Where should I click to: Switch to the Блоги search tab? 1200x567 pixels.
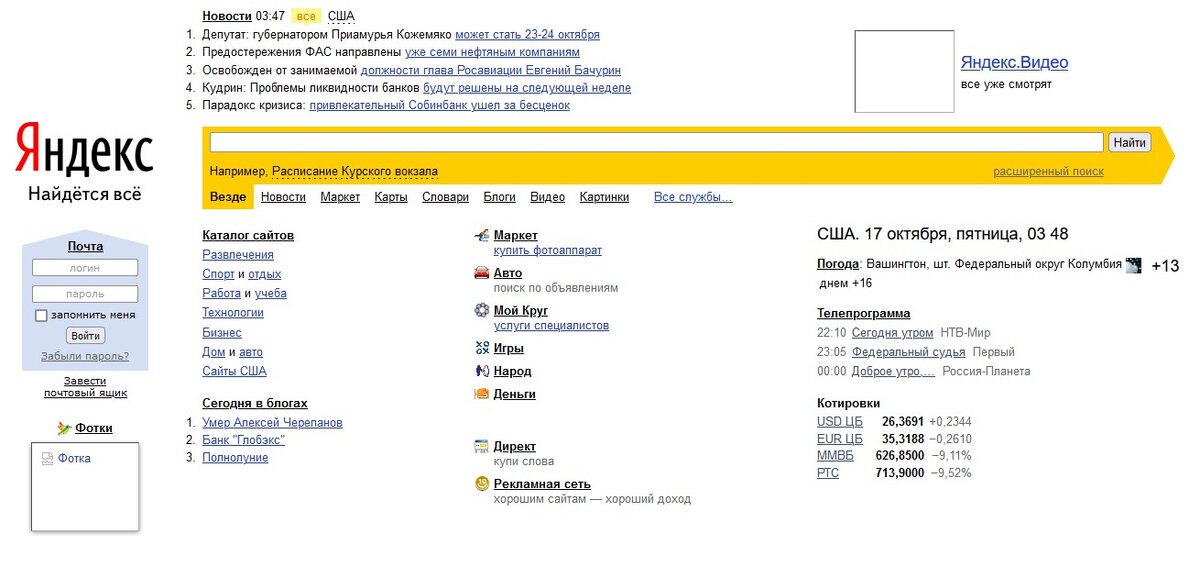pyautogui.click(x=499, y=197)
